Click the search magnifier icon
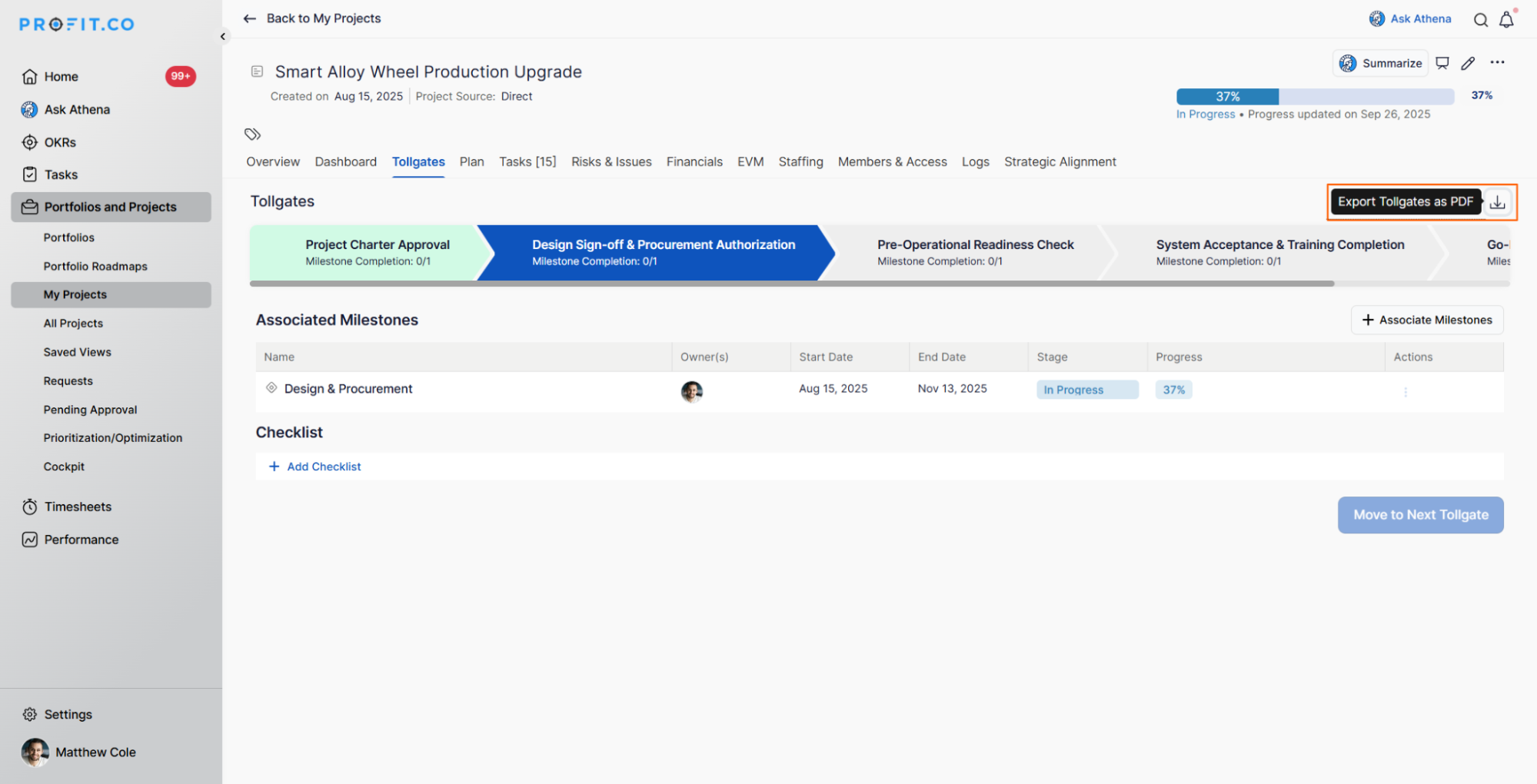Image resolution: width=1537 pixels, height=784 pixels. coord(1480,20)
